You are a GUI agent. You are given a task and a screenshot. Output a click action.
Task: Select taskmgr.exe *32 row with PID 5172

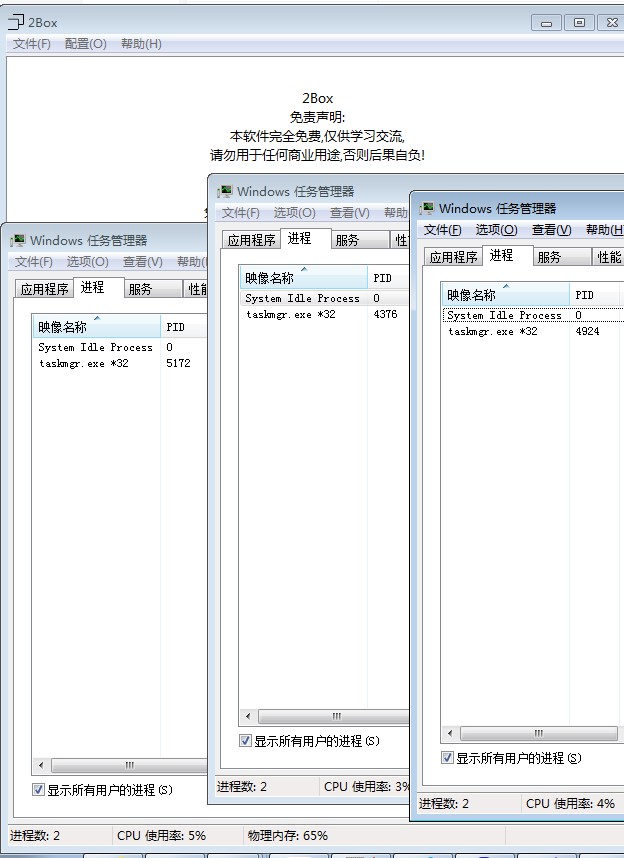pyautogui.click(x=120, y=363)
